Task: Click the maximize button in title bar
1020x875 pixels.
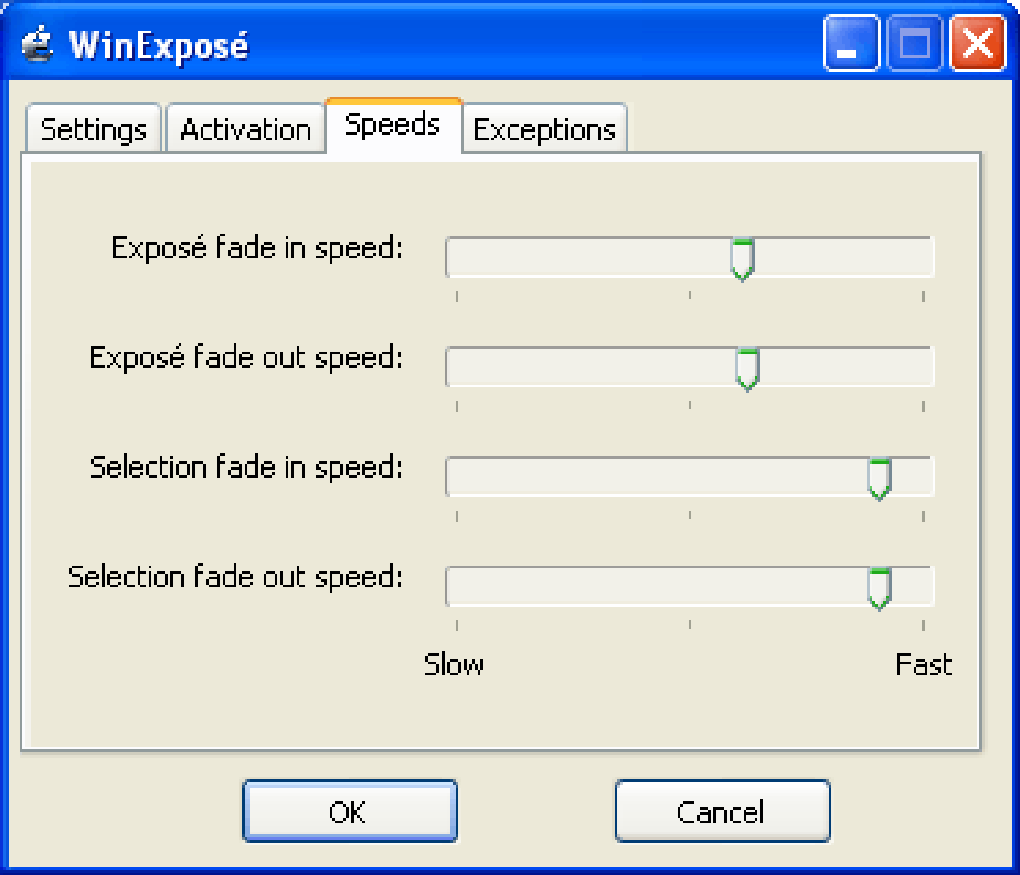Action: point(914,45)
